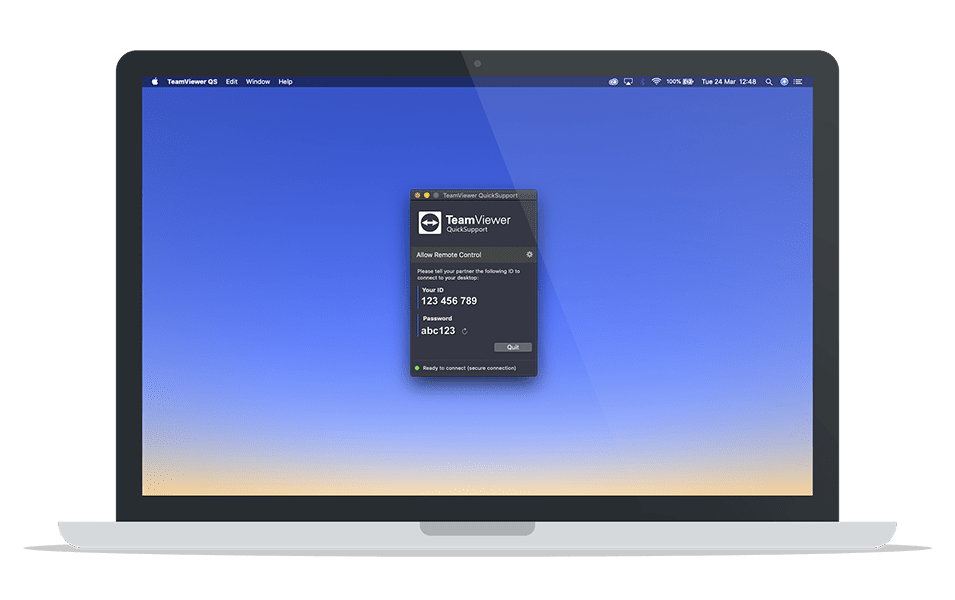Image resolution: width=955 pixels, height=600 pixels.
Task: Click the Bluetooth menu bar icon
Action: pos(643,82)
